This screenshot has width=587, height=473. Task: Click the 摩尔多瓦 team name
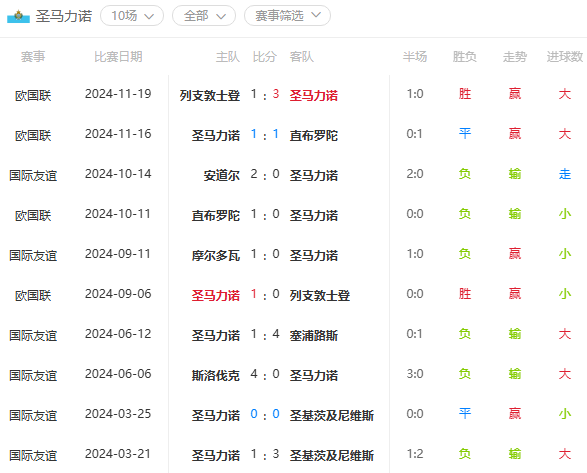(x=216, y=255)
